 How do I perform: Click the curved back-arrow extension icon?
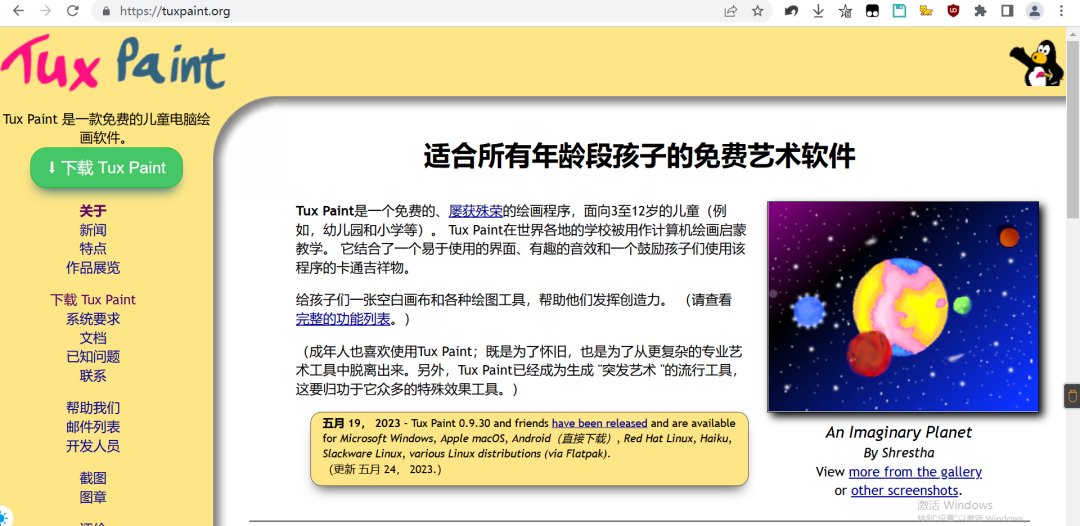pyautogui.click(x=791, y=11)
